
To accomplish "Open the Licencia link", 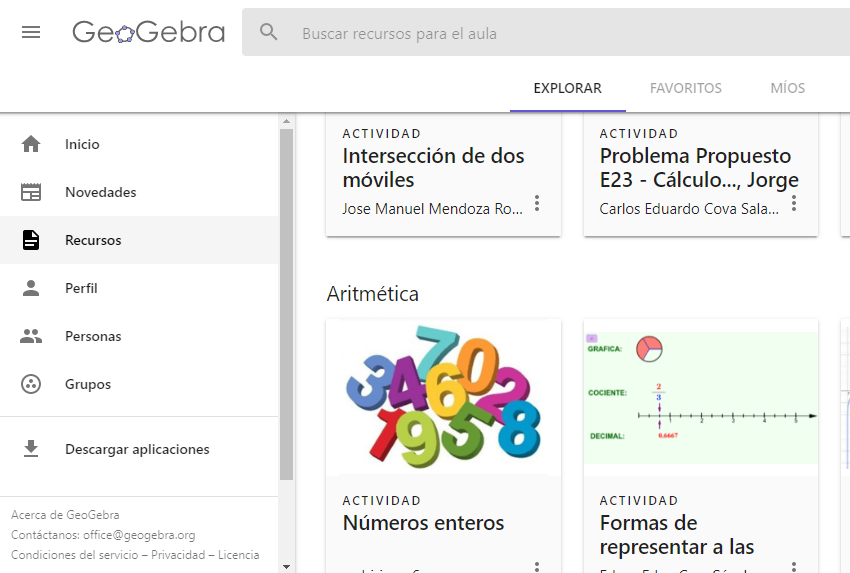I will click(x=239, y=555).
